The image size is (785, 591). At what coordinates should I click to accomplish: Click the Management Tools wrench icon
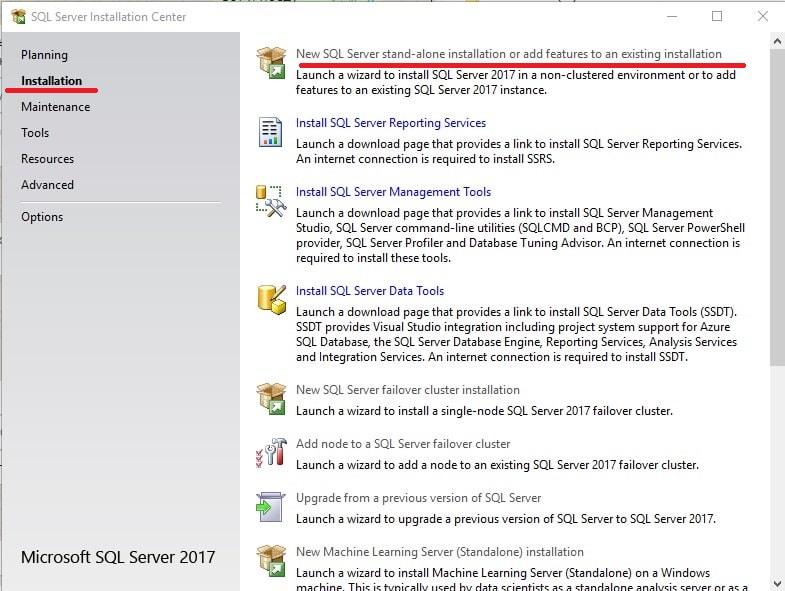click(x=271, y=200)
